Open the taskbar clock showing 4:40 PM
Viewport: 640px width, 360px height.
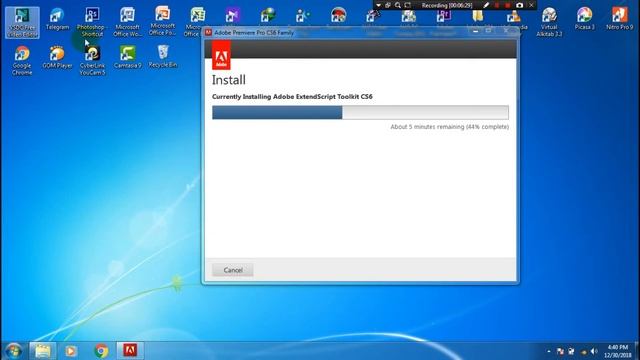618,351
